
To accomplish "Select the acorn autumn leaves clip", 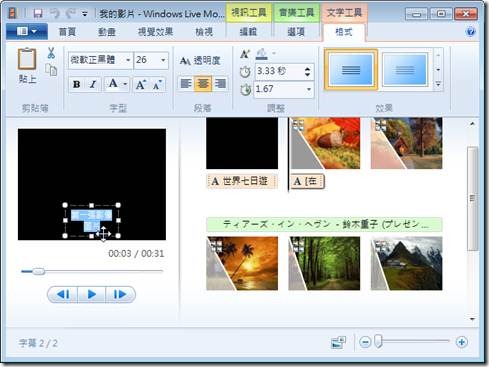I will 325,143.
